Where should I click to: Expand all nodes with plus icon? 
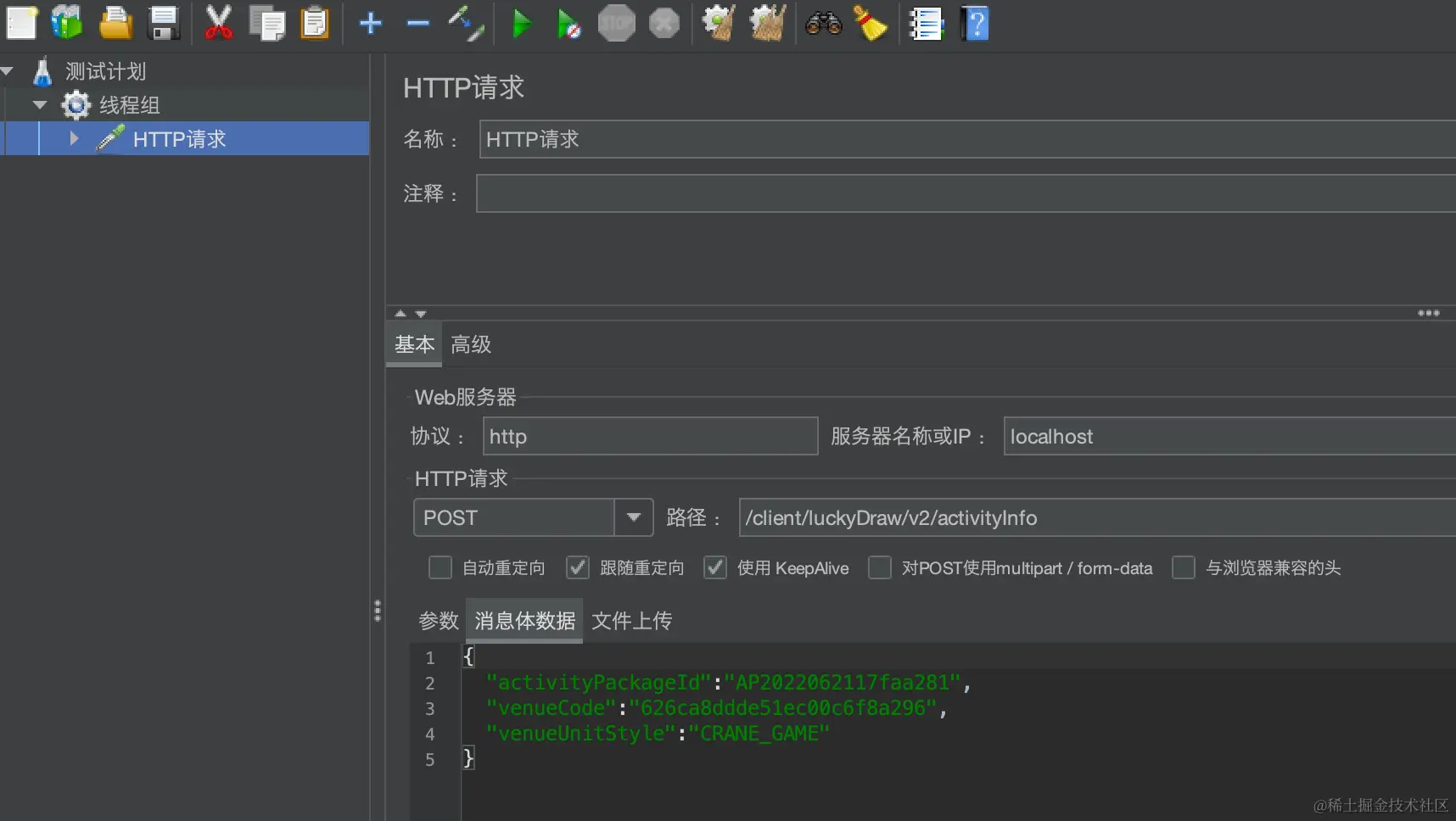[x=371, y=23]
